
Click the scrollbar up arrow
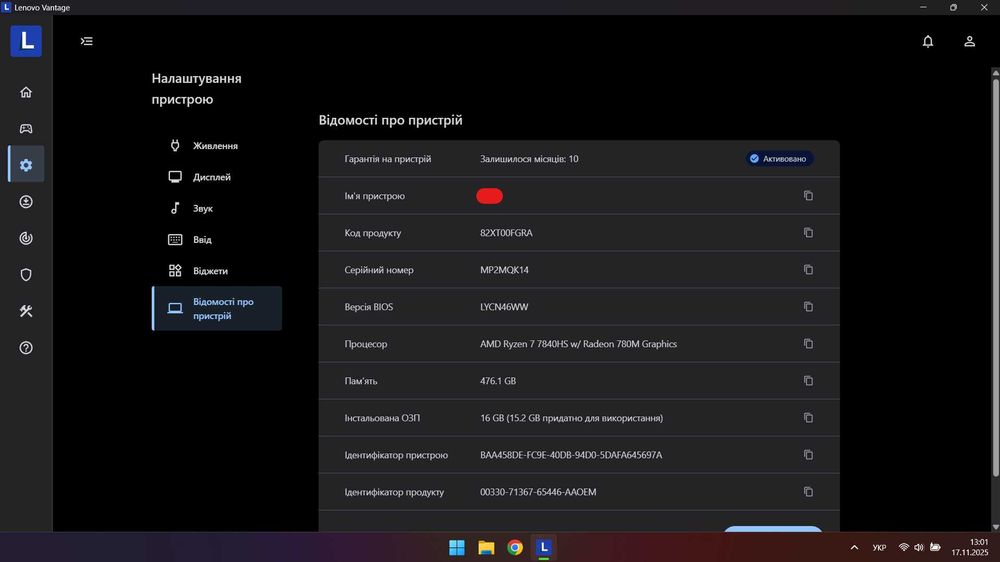coord(996,73)
